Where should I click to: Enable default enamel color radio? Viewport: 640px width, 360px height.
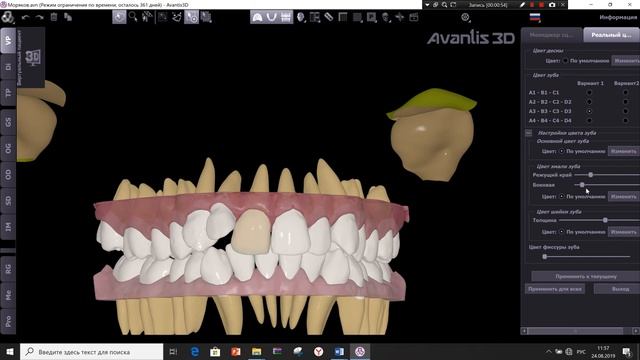pyautogui.click(x=562, y=196)
